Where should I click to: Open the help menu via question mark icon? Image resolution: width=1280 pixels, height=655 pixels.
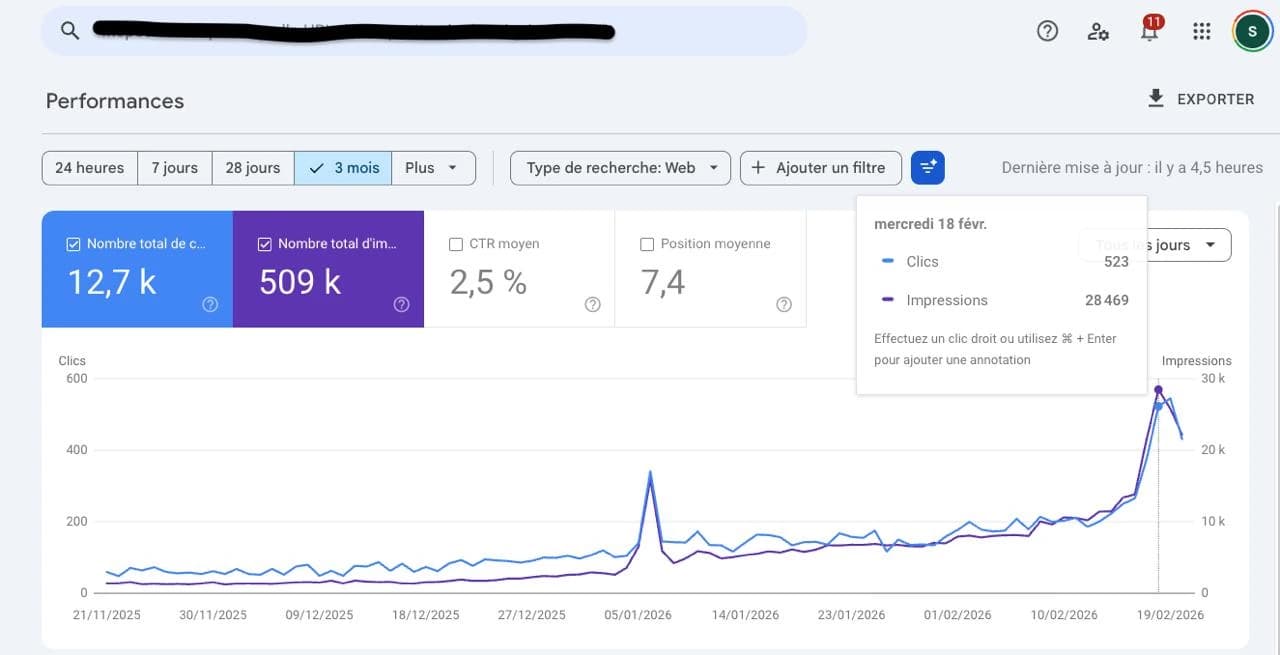(x=1047, y=30)
